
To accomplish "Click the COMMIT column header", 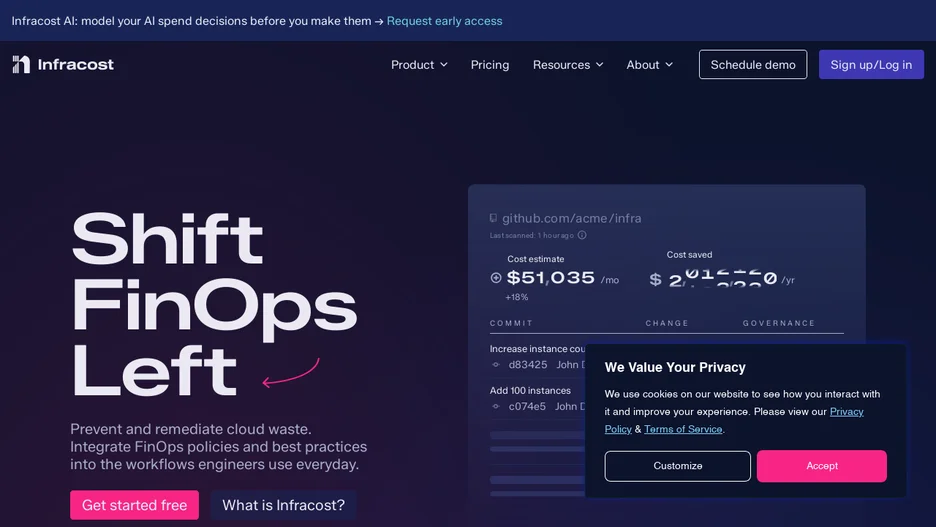I will tap(511, 323).
